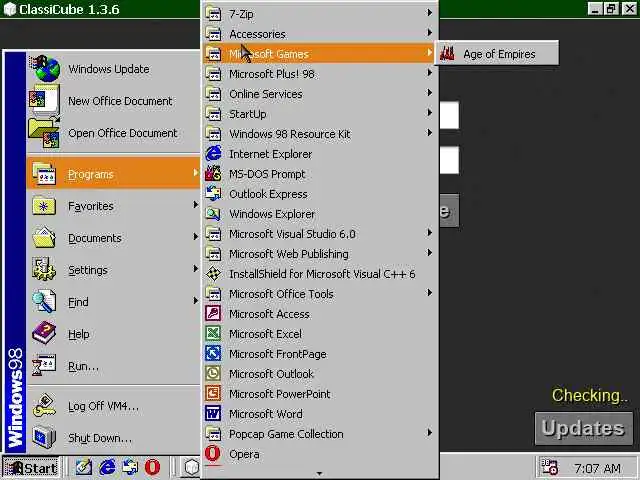The image size is (640, 480).
Task: Open Internet Explorer from the quick launch bar
Action: coord(107,468)
